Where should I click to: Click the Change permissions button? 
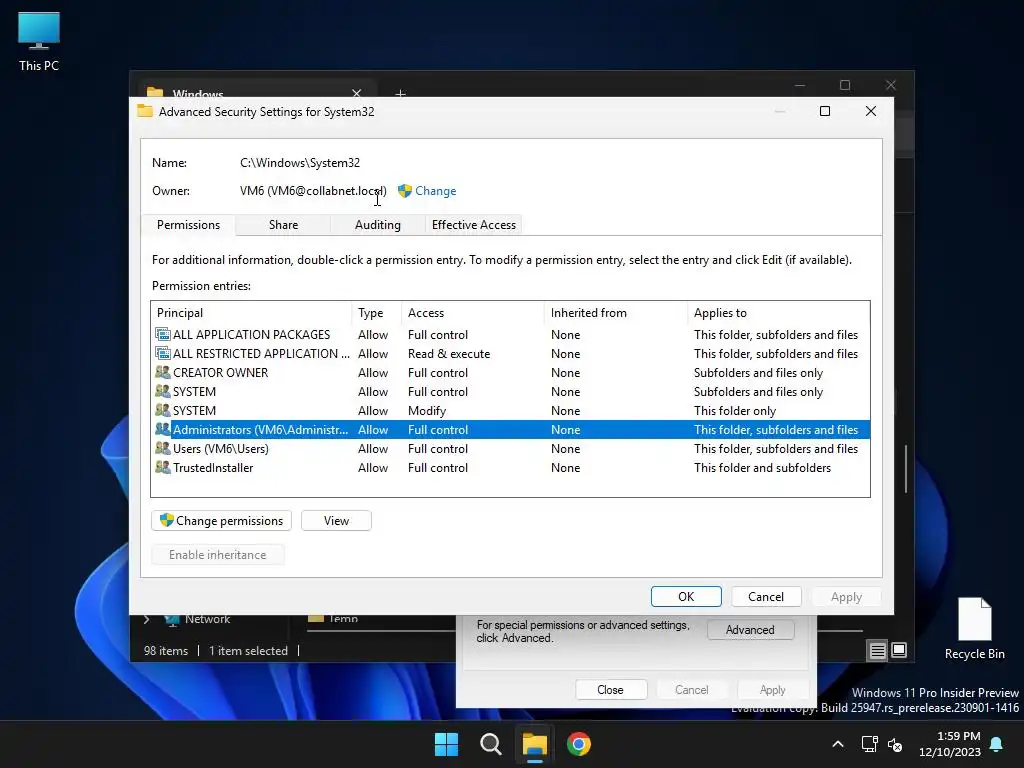click(221, 520)
